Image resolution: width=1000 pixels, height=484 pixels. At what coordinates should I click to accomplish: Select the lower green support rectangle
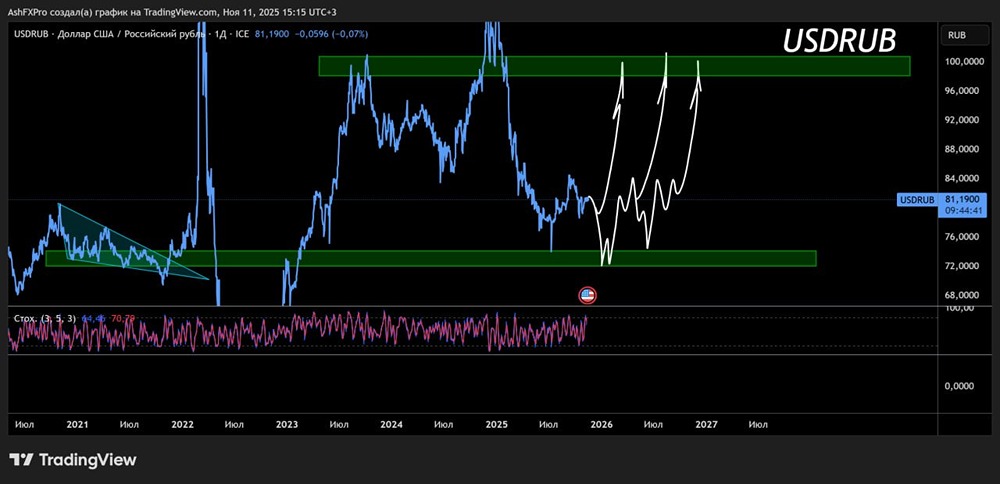(430, 259)
